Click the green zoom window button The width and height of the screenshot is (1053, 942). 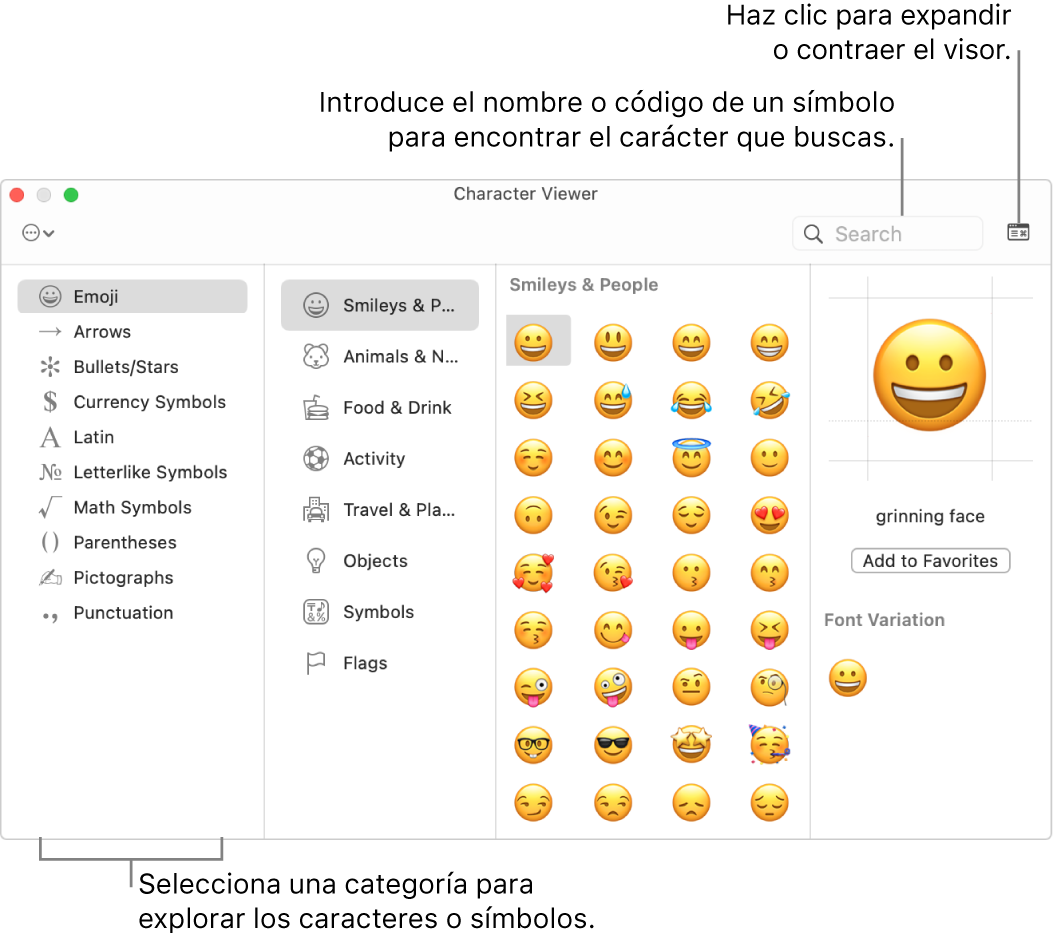(x=71, y=195)
